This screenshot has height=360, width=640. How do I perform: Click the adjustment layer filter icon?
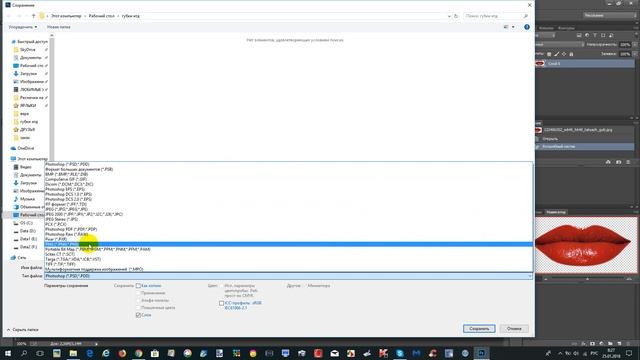[x=587, y=36]
